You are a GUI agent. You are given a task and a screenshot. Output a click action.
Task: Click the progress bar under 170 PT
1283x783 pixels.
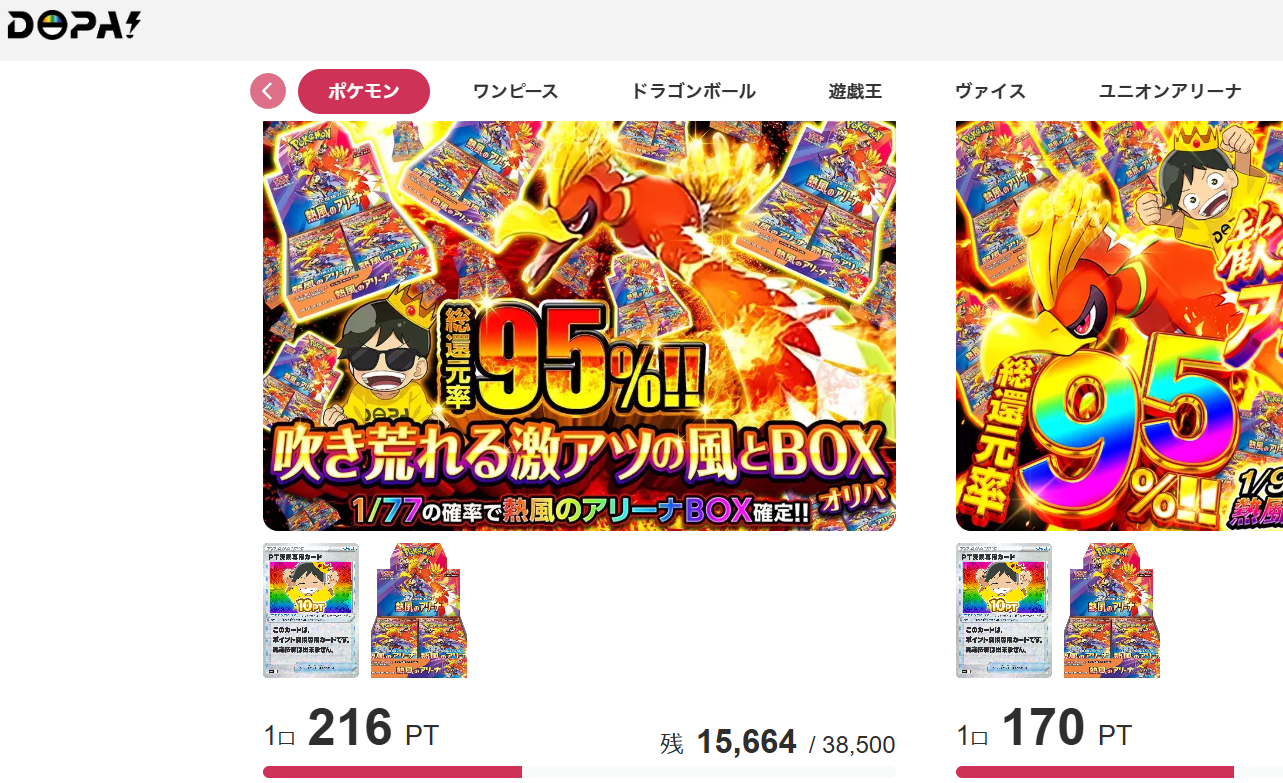point(1119,772)
